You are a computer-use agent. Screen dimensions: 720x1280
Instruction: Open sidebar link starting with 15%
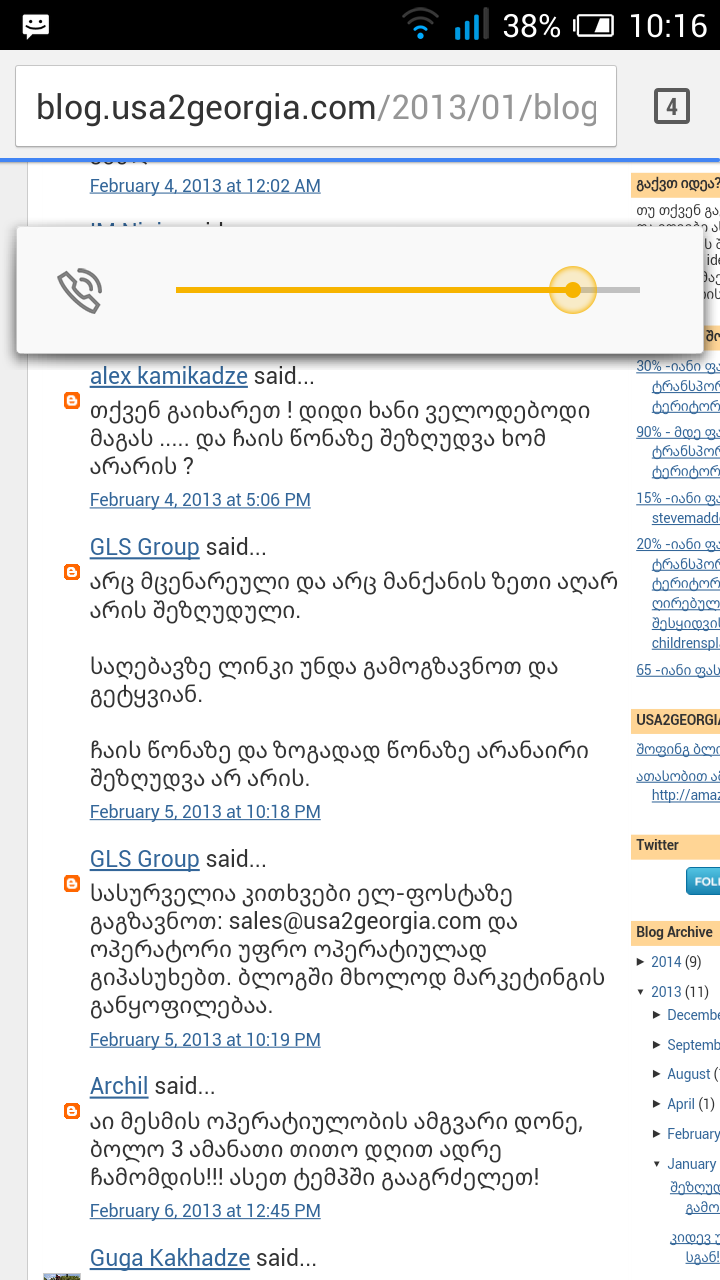point(678,508)
